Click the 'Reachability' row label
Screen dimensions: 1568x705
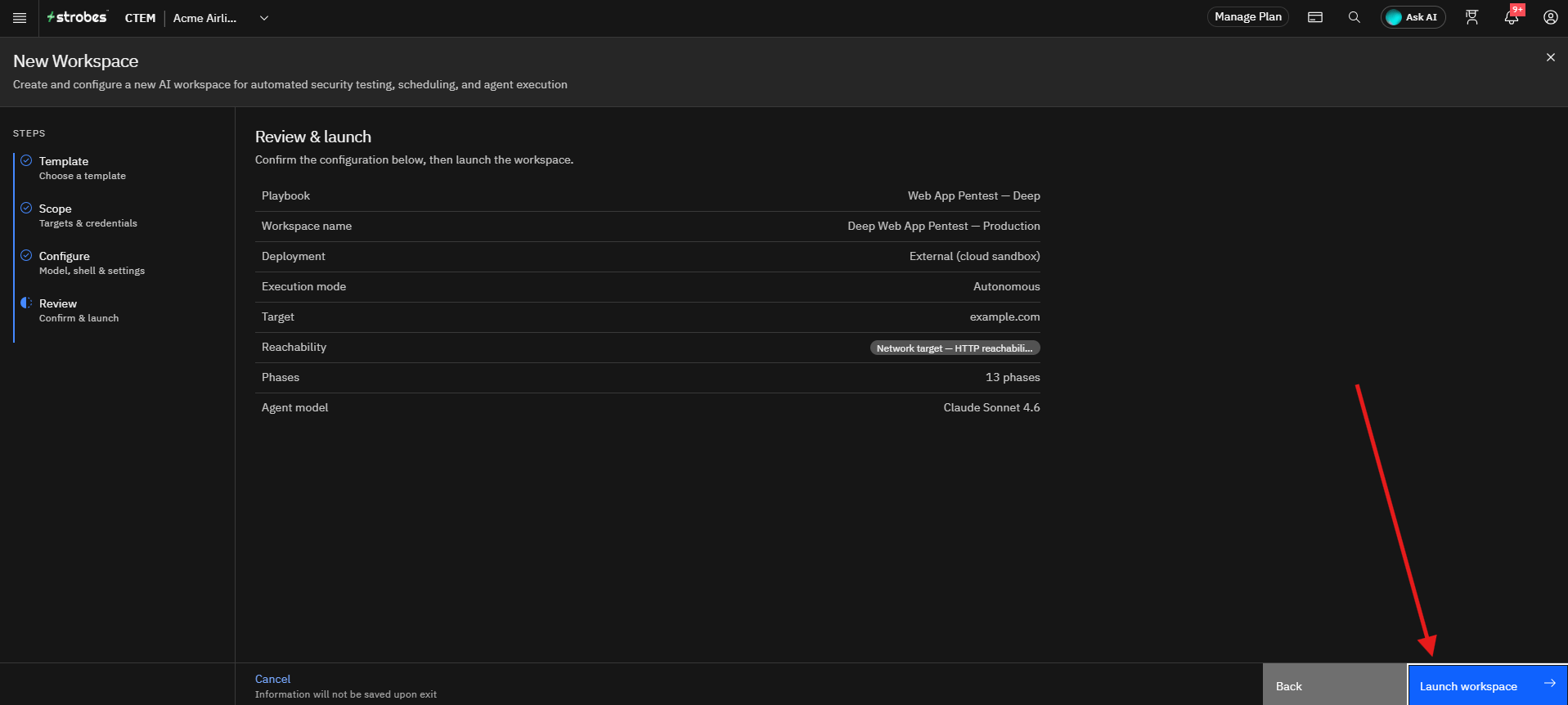294,347
